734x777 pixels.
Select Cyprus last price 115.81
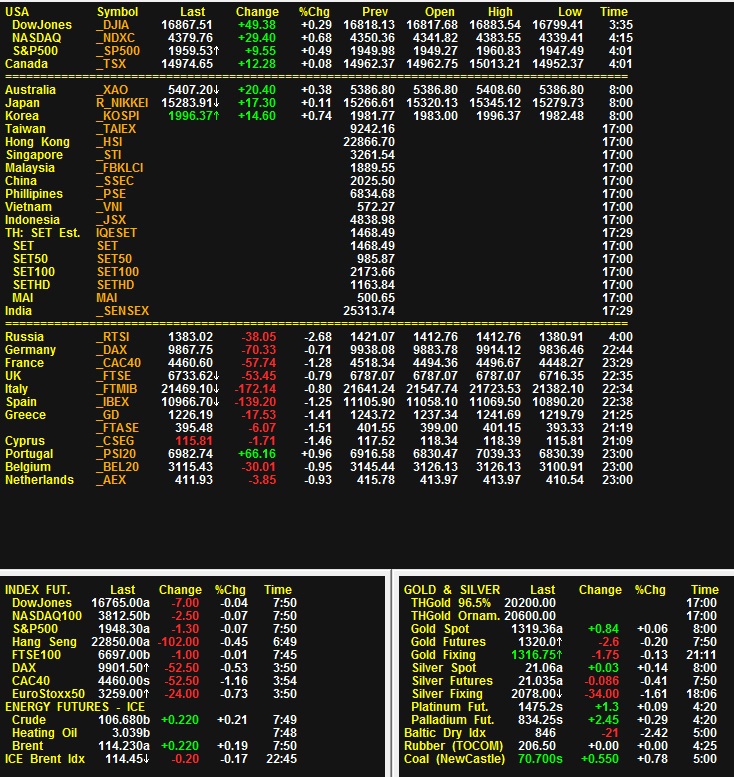(194, 441)
